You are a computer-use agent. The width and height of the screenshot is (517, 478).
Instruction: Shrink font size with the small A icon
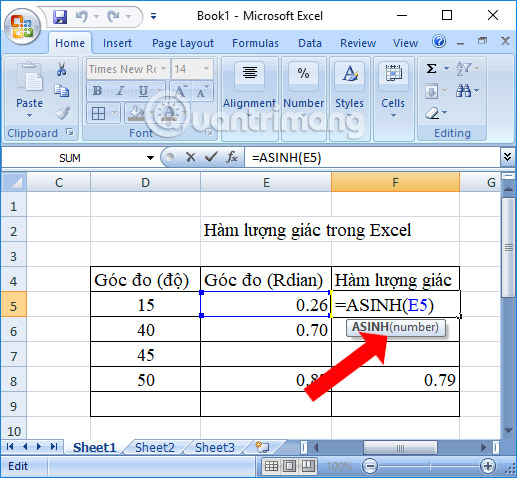point(202,91)
